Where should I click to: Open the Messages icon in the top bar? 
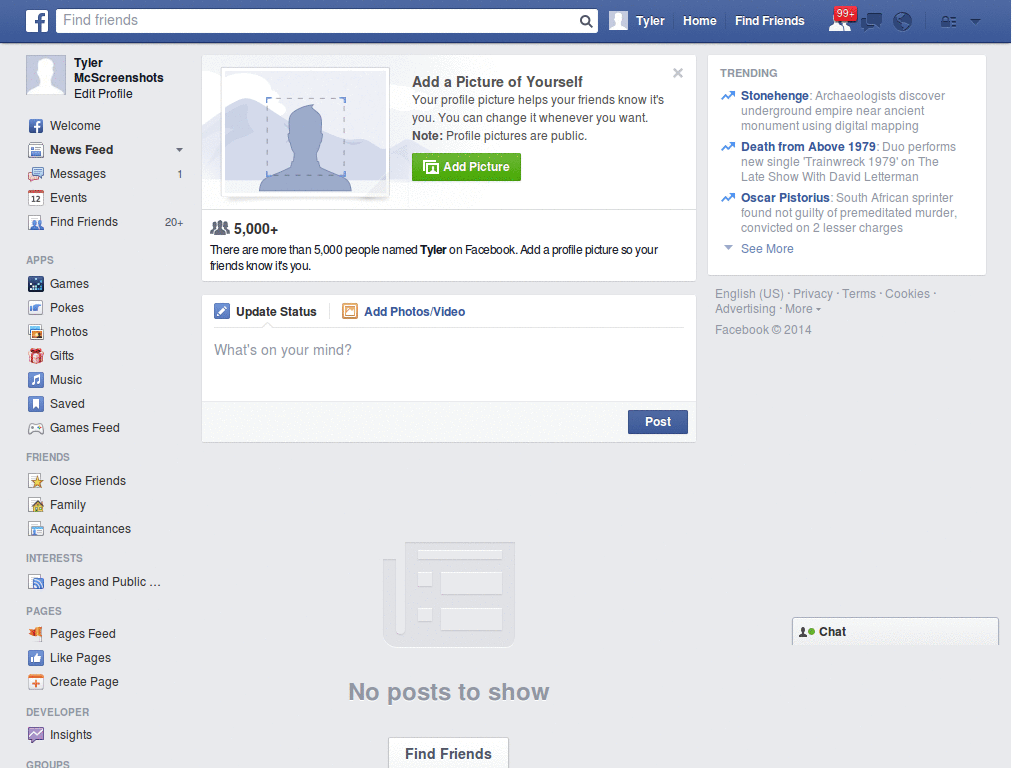click(871, 20)
